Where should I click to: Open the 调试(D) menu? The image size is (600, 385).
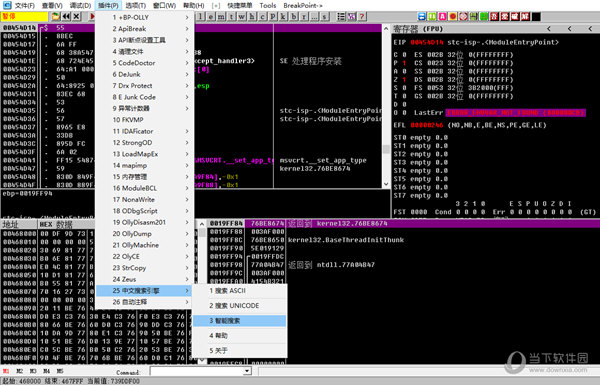pos(80,6)
